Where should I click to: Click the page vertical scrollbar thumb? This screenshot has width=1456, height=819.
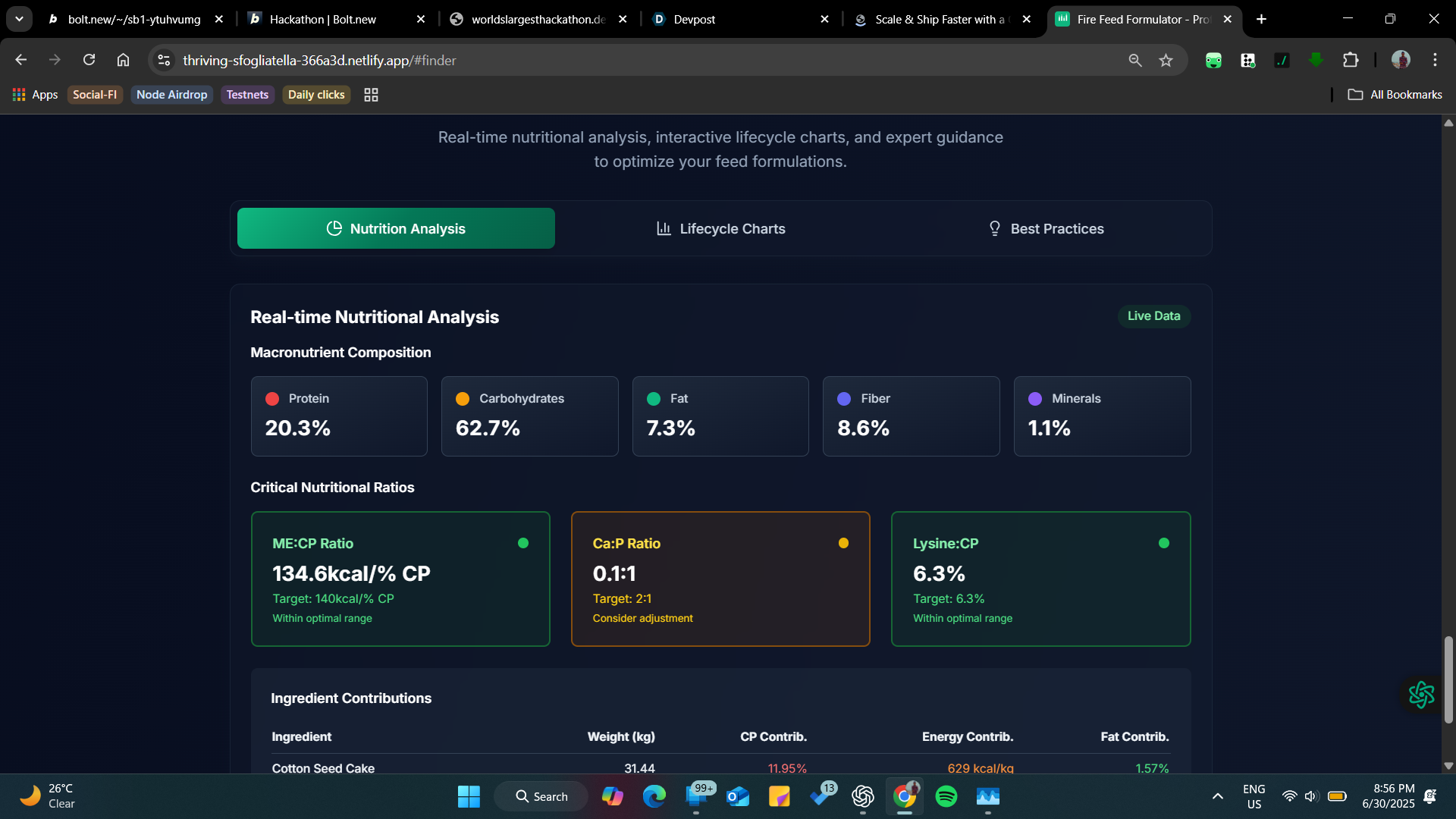coord(1448,679)
